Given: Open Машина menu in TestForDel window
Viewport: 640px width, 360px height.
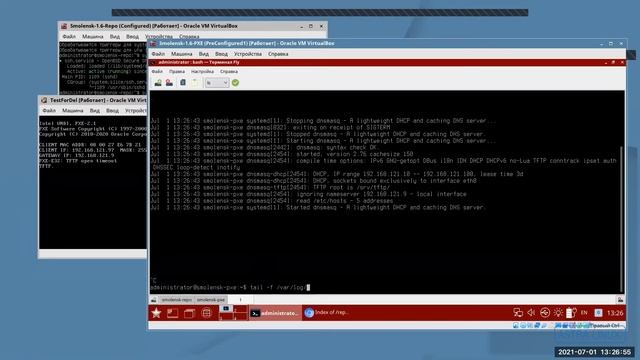Looking at the screenshot, I should 73,111.
